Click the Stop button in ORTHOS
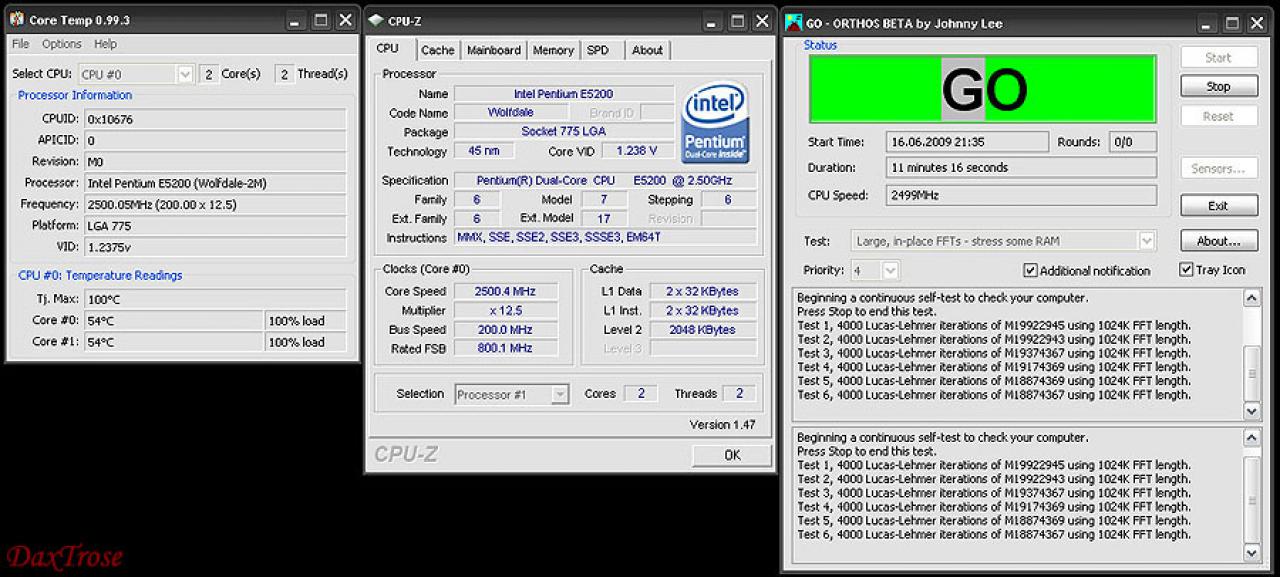This screenshot has height=577, width=1280. click(1218, 86)
